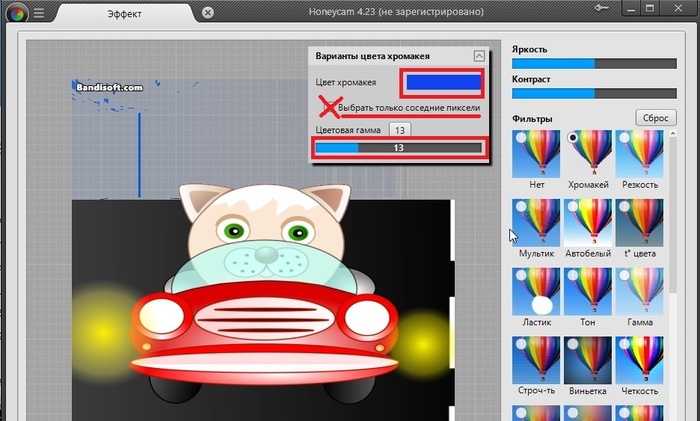Click the Яркость label
700x421 pixels.
(x=529, y=50)
